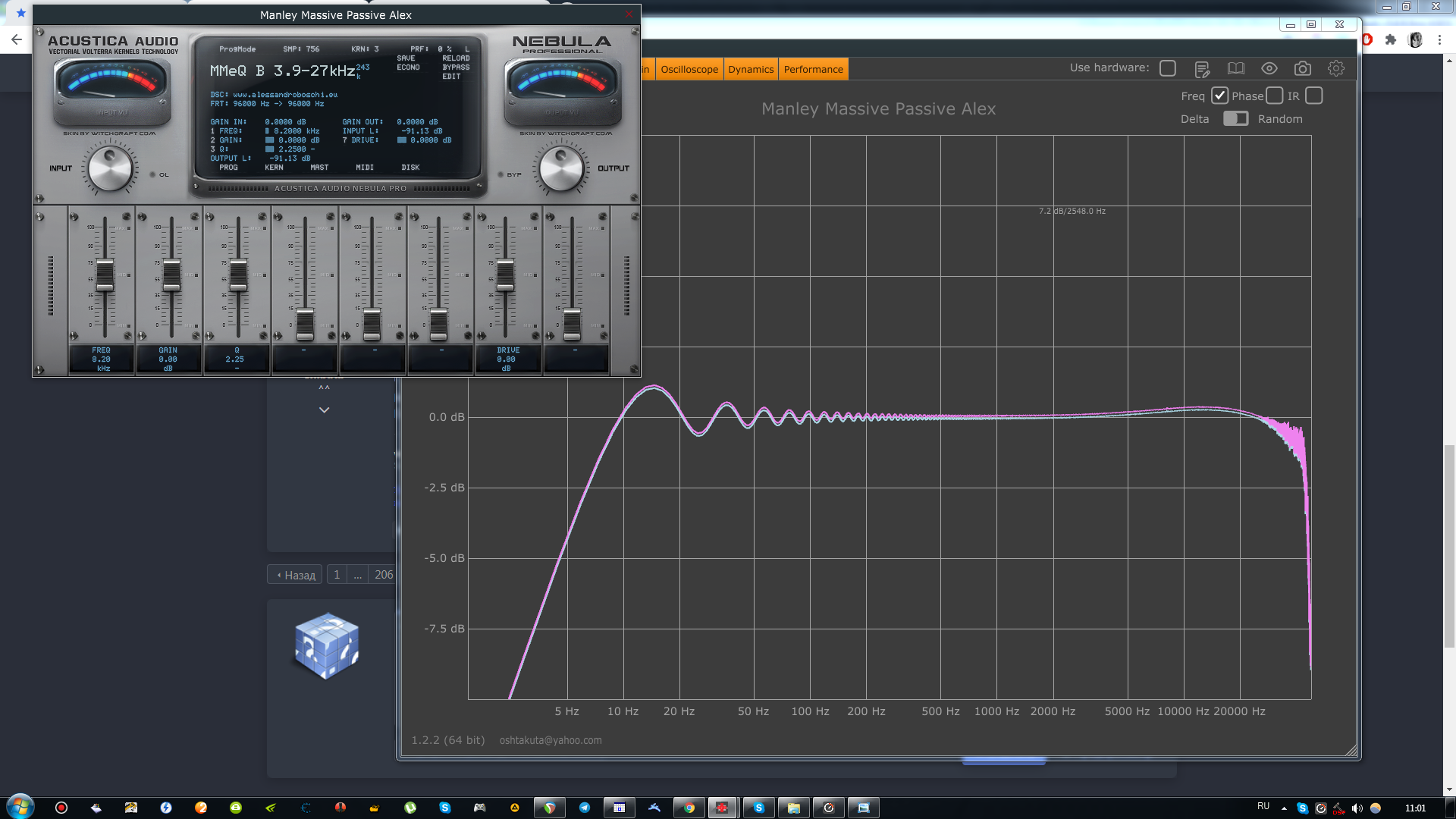Open analyzer settings gear icon
Screen dimensions: 1456x819
click(x=1336, y=69)
